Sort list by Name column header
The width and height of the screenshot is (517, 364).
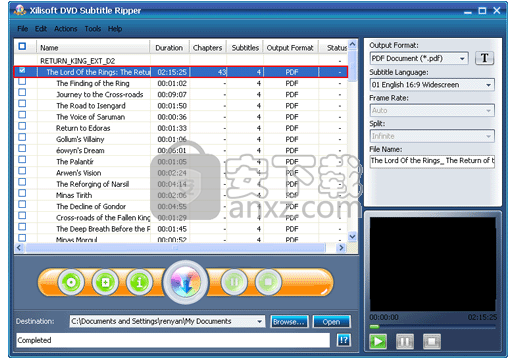pos(93,48)
